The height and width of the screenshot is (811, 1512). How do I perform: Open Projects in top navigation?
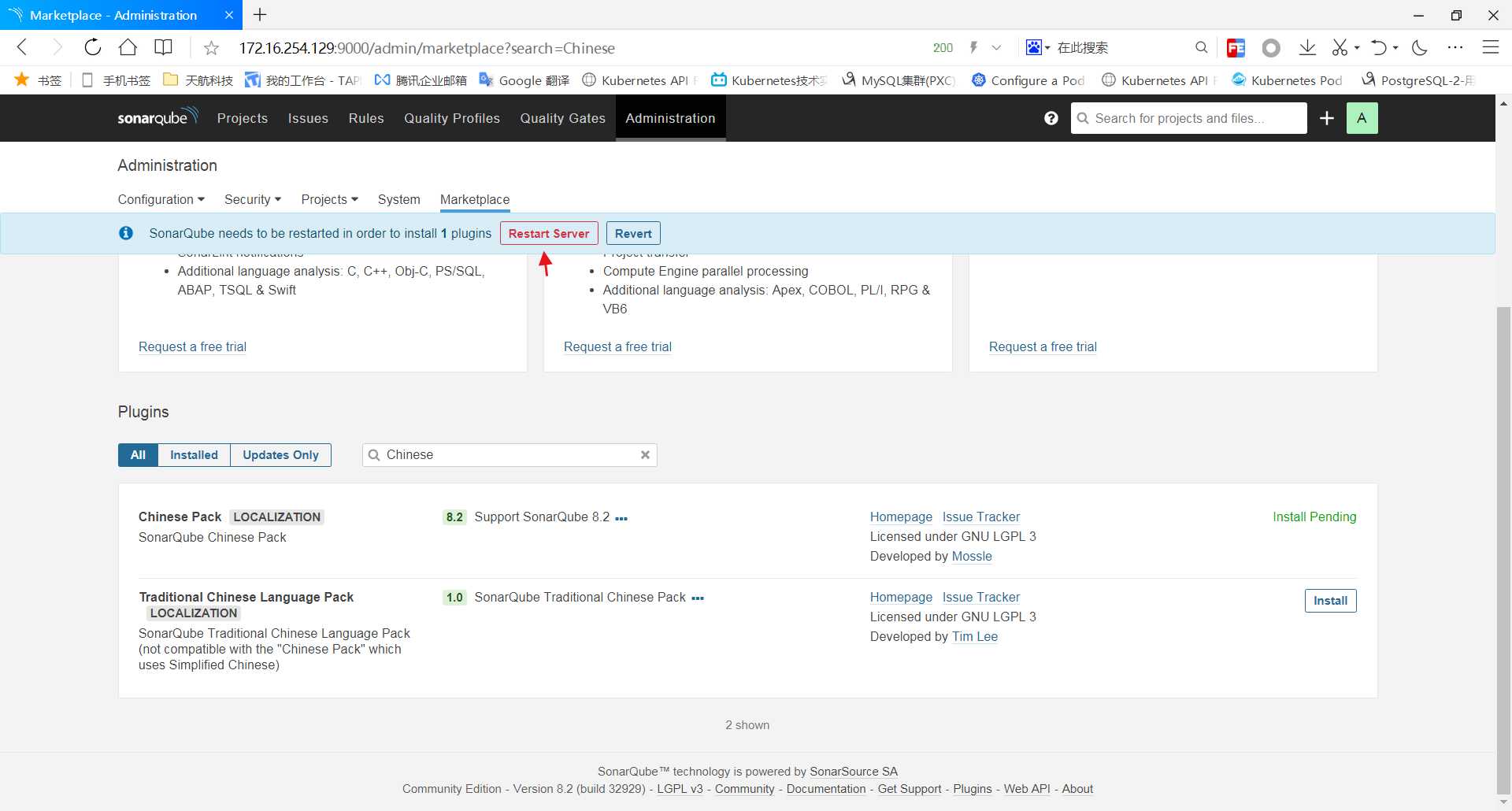[243, 118]
